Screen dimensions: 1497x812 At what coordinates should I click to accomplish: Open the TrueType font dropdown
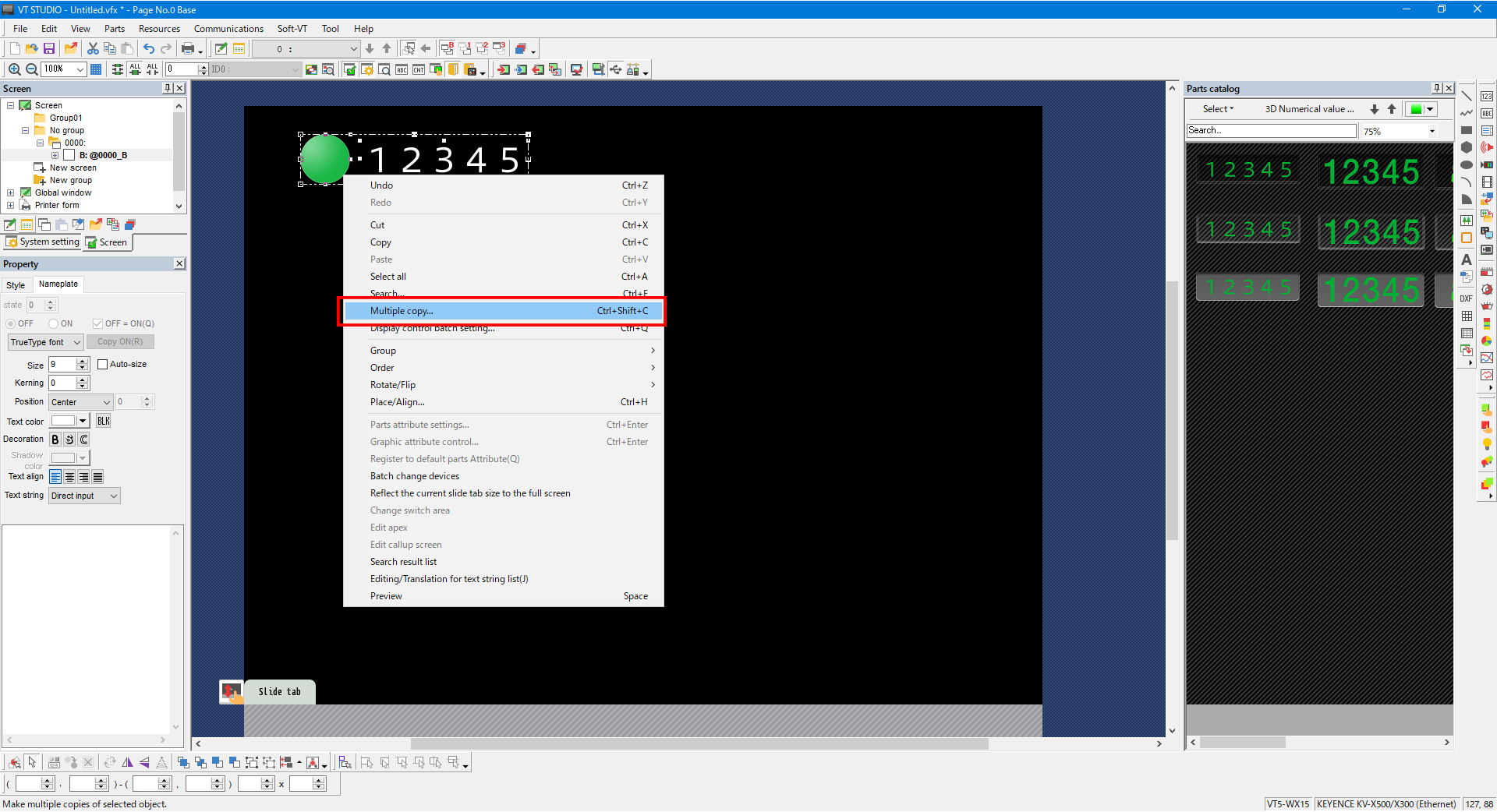45,342
